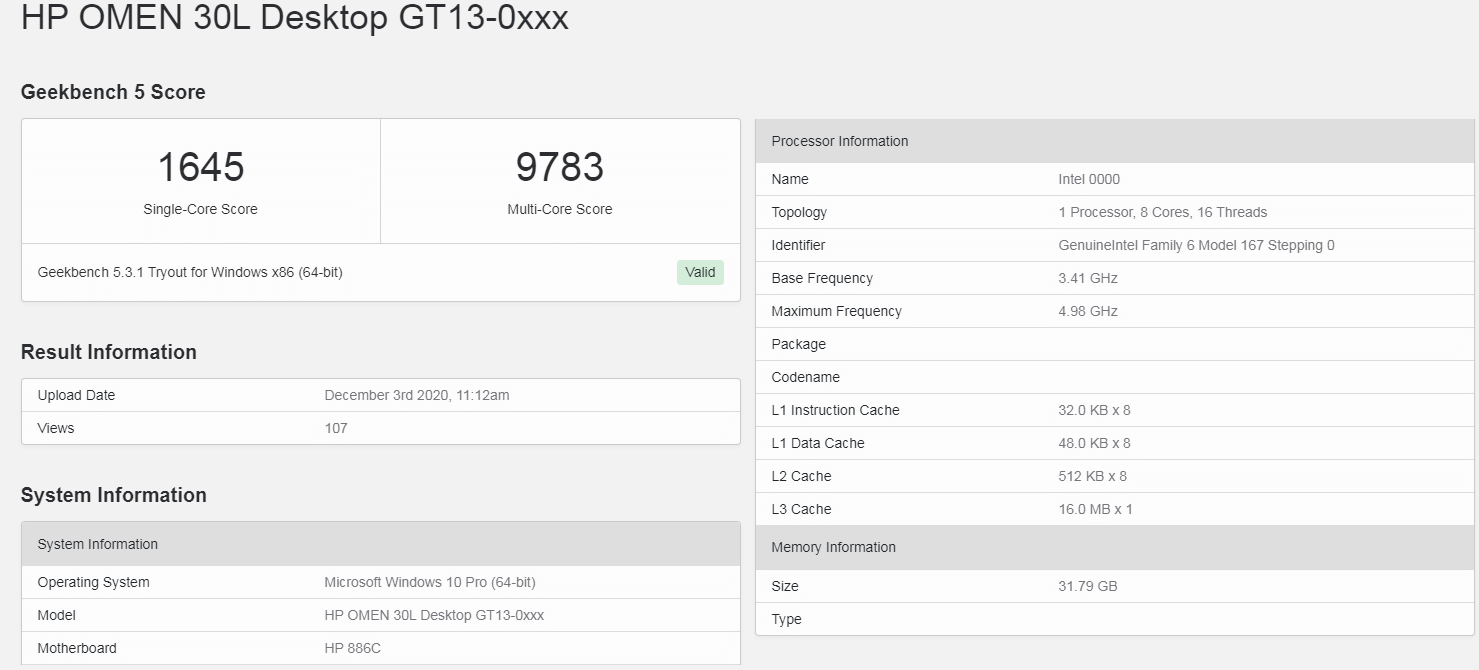Click the Model label in System Information
This screenshot has width=1479, height=670.
(x=57, y=615)
